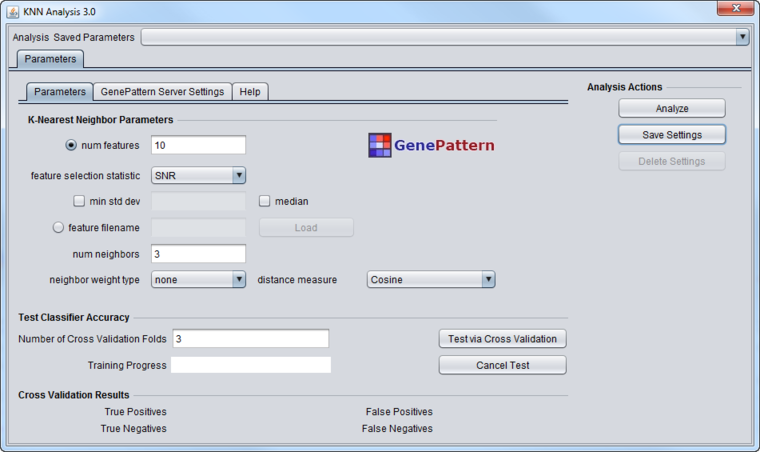Click the Cancel Test button
This screenshot has width=760, height=452.
point(502,365)
